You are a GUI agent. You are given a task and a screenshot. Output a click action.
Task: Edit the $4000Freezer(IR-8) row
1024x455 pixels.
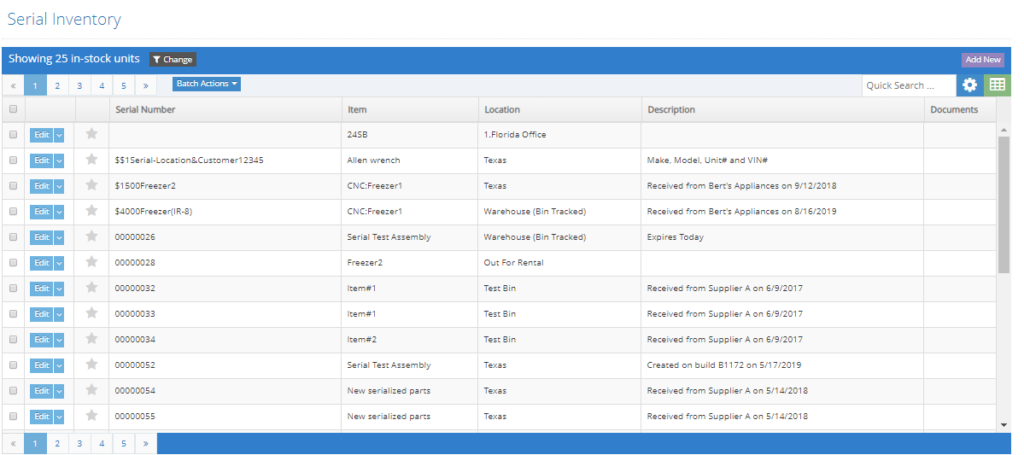pyautogui.click(x=41, y=212)
